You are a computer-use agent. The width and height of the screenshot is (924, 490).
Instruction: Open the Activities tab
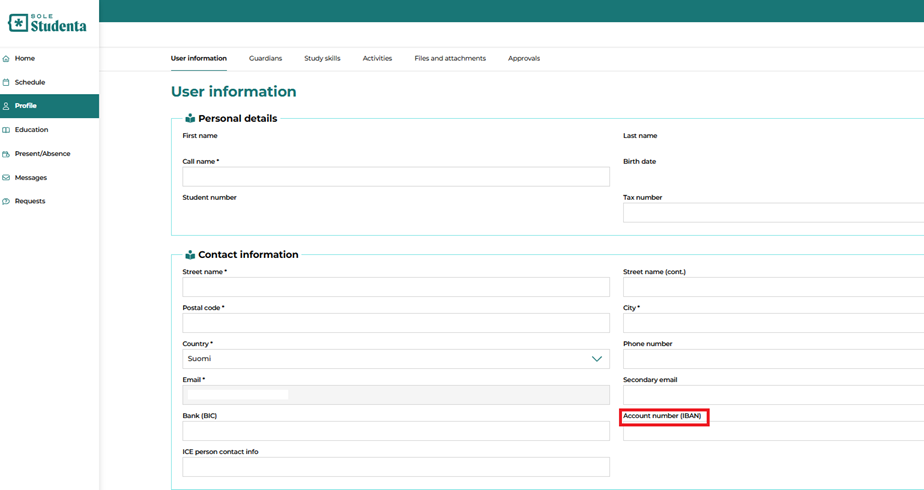coord(377,59)
